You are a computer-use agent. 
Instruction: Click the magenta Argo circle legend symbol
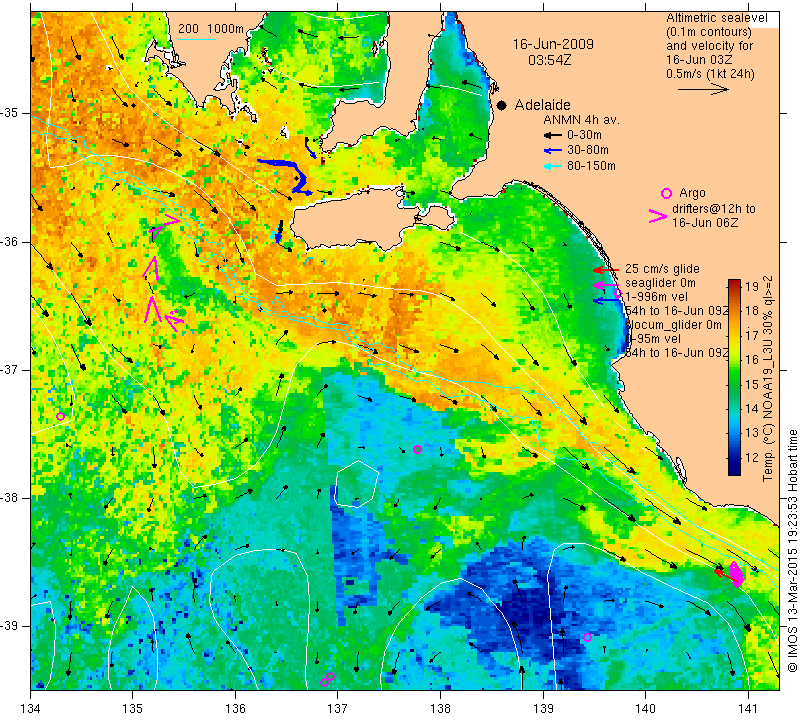pos(666,193)
